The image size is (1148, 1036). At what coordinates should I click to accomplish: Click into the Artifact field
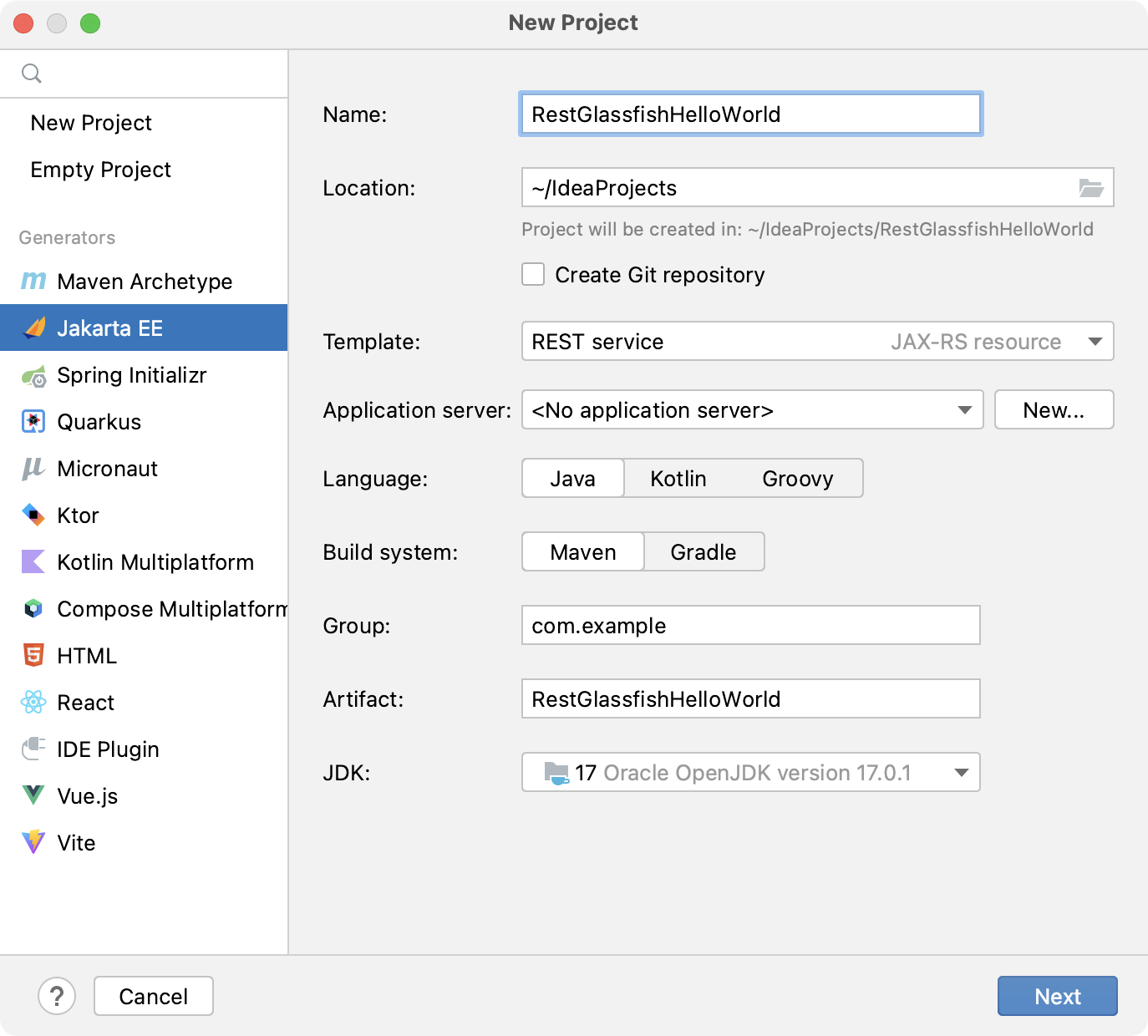point(751,699)
